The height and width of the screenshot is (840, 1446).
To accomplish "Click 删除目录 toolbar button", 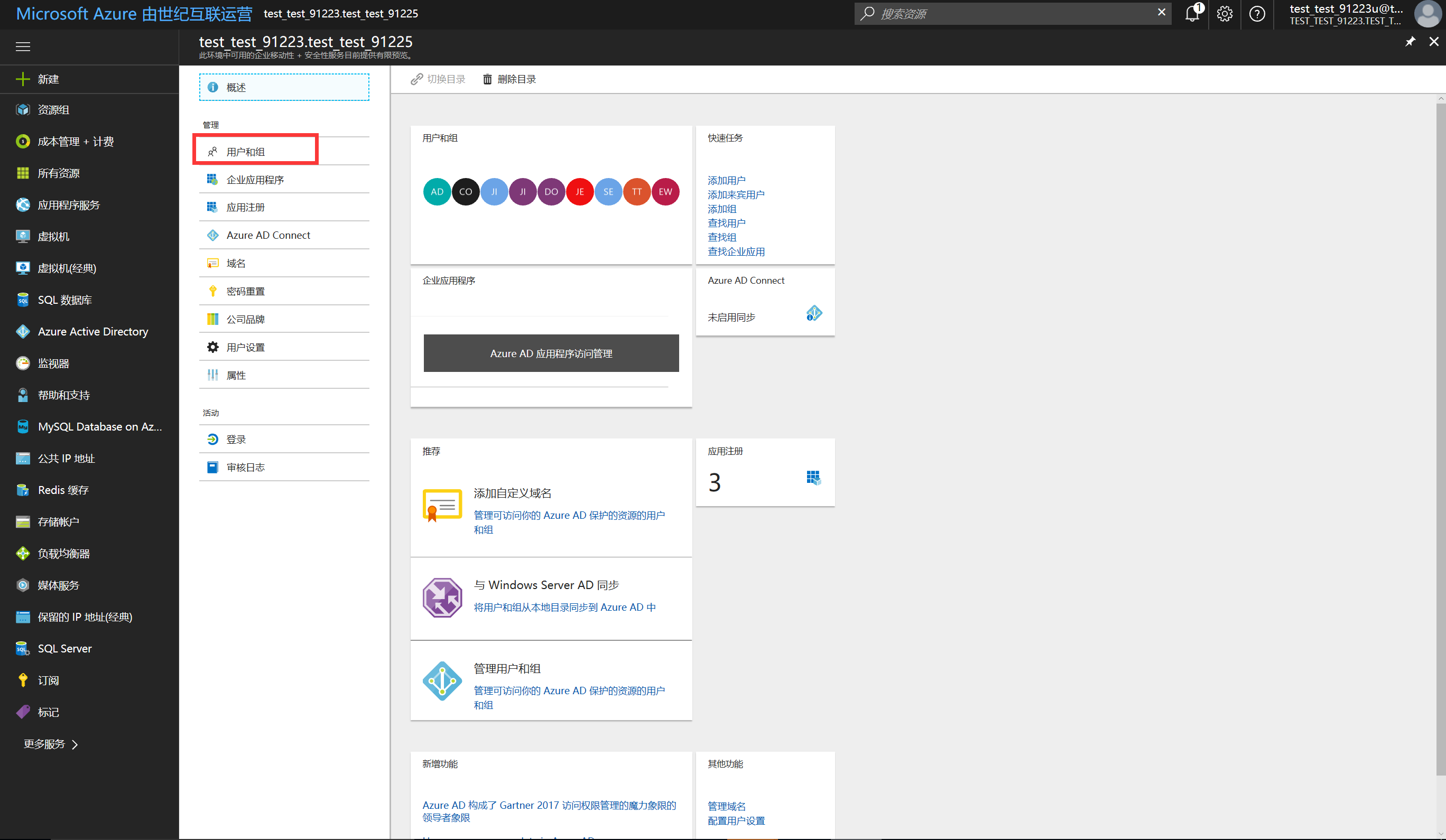I will 509,79.
